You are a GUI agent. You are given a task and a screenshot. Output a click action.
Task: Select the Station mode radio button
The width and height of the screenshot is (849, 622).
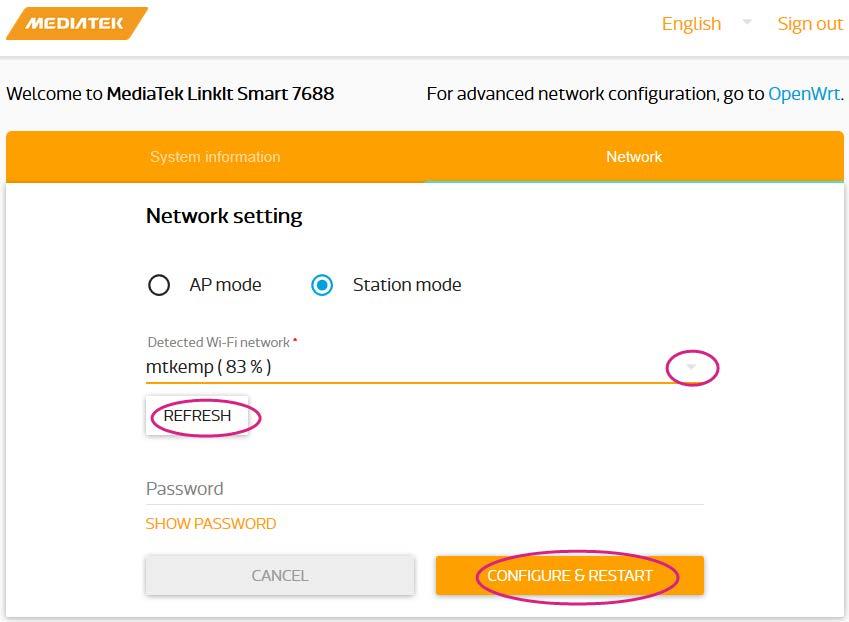tap(322, 285)
